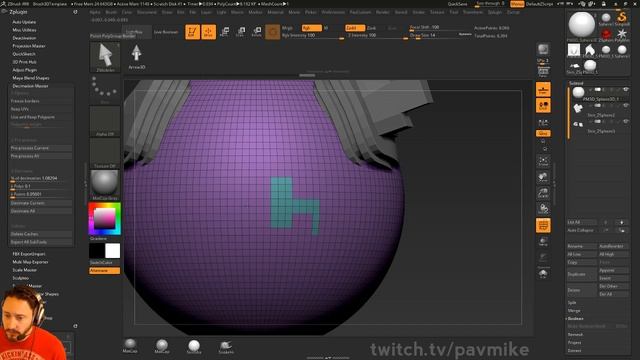The height and width of the screenshot is (360, 640).
Task: Toggle the PolyF polyframe button
Action: point(543,225)
